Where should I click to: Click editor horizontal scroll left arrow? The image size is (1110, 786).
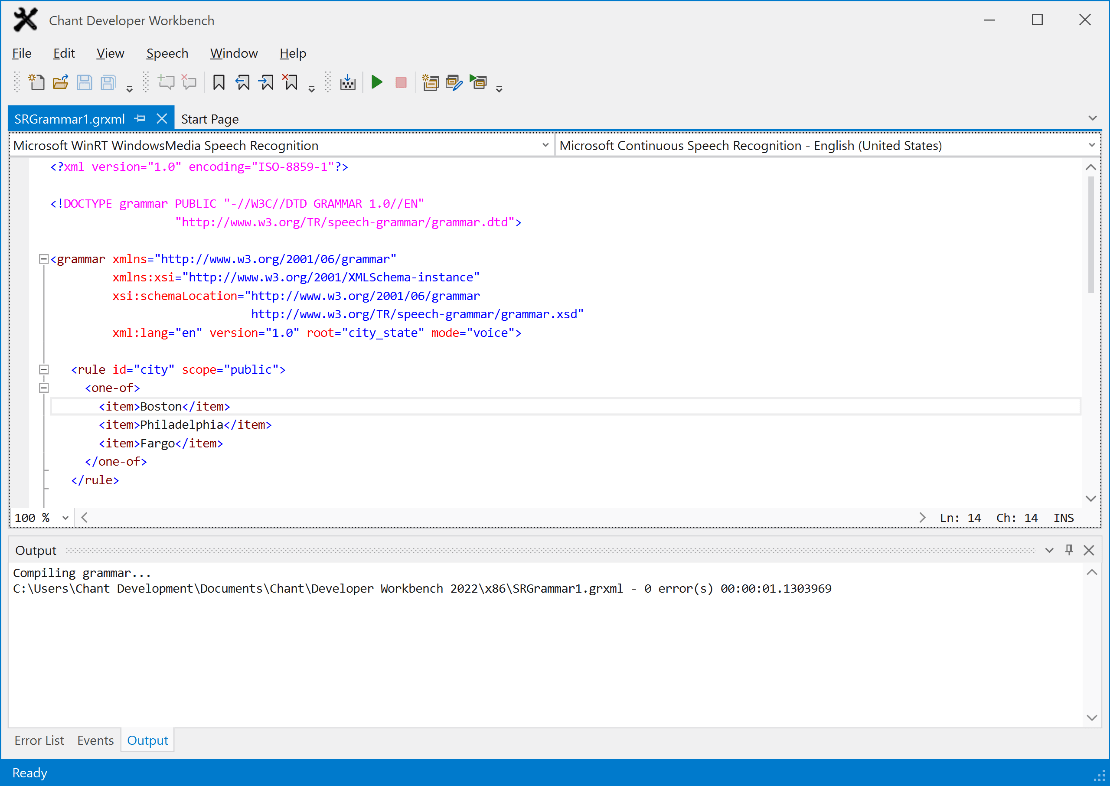[x=84, y=518]
